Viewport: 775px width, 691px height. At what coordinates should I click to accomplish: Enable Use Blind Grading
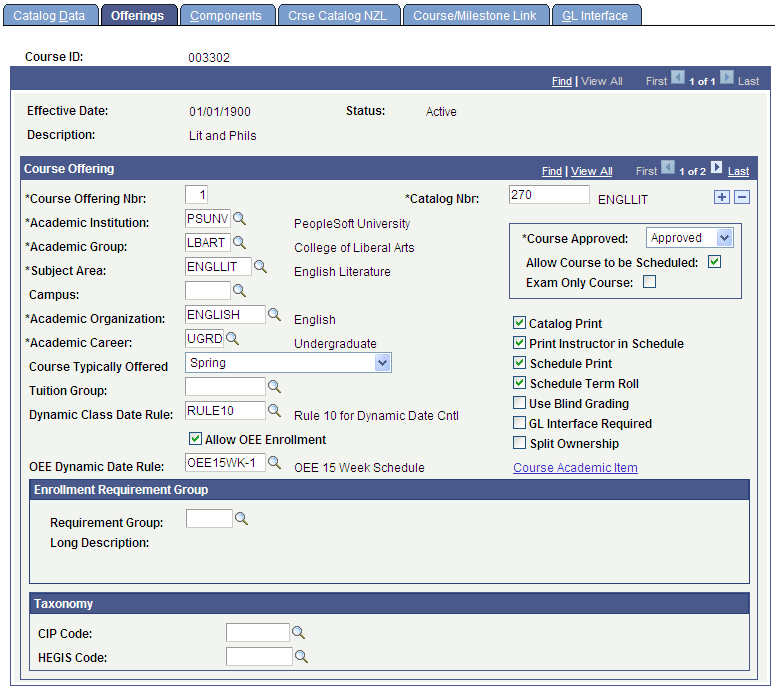click(x=519, y=403)
